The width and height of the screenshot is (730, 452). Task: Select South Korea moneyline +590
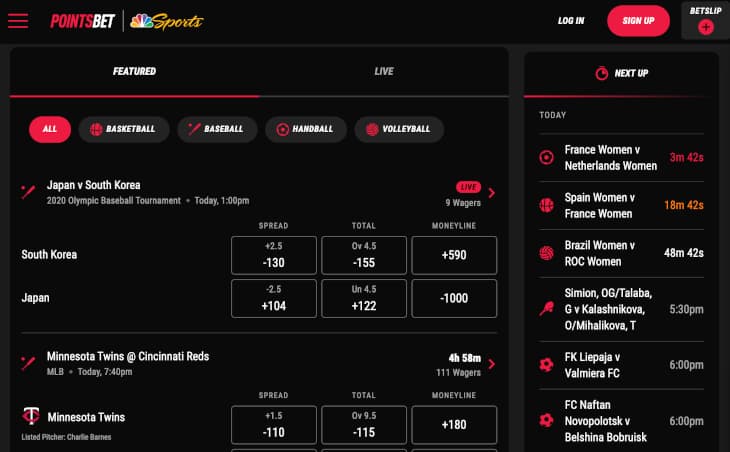pyautogui.click(x=454, y=255)
